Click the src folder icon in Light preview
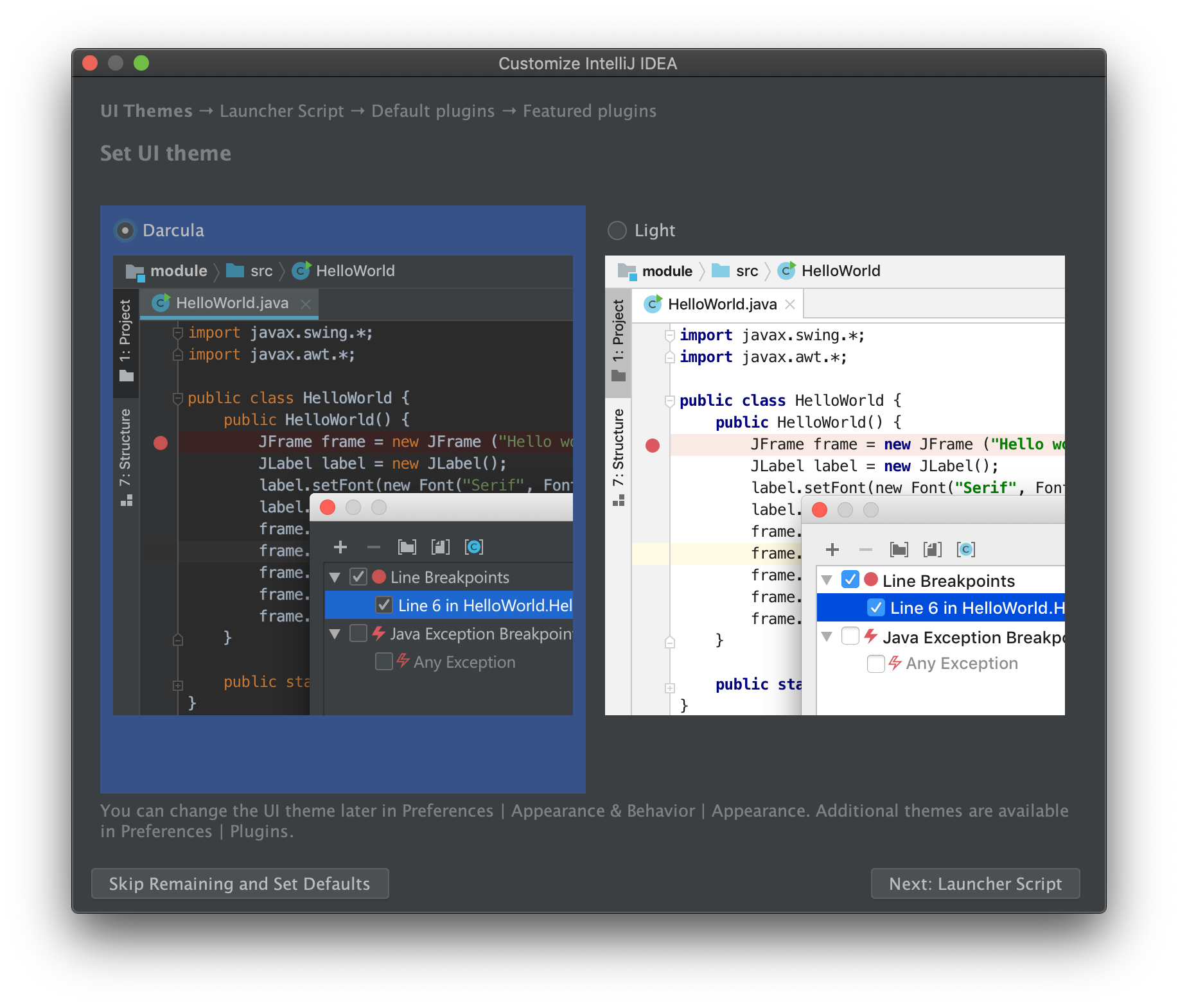 [721, 271]
